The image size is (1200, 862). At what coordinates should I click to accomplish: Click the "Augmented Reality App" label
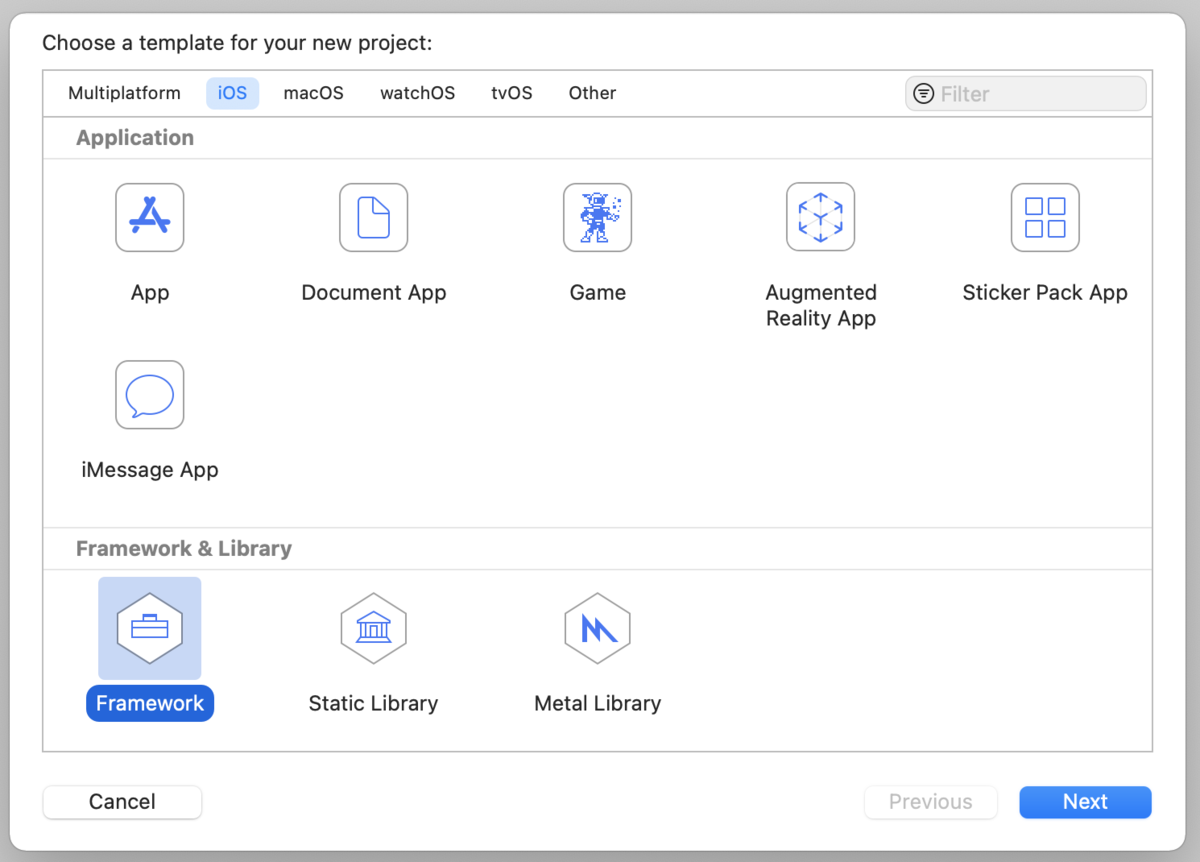[821, 306]
